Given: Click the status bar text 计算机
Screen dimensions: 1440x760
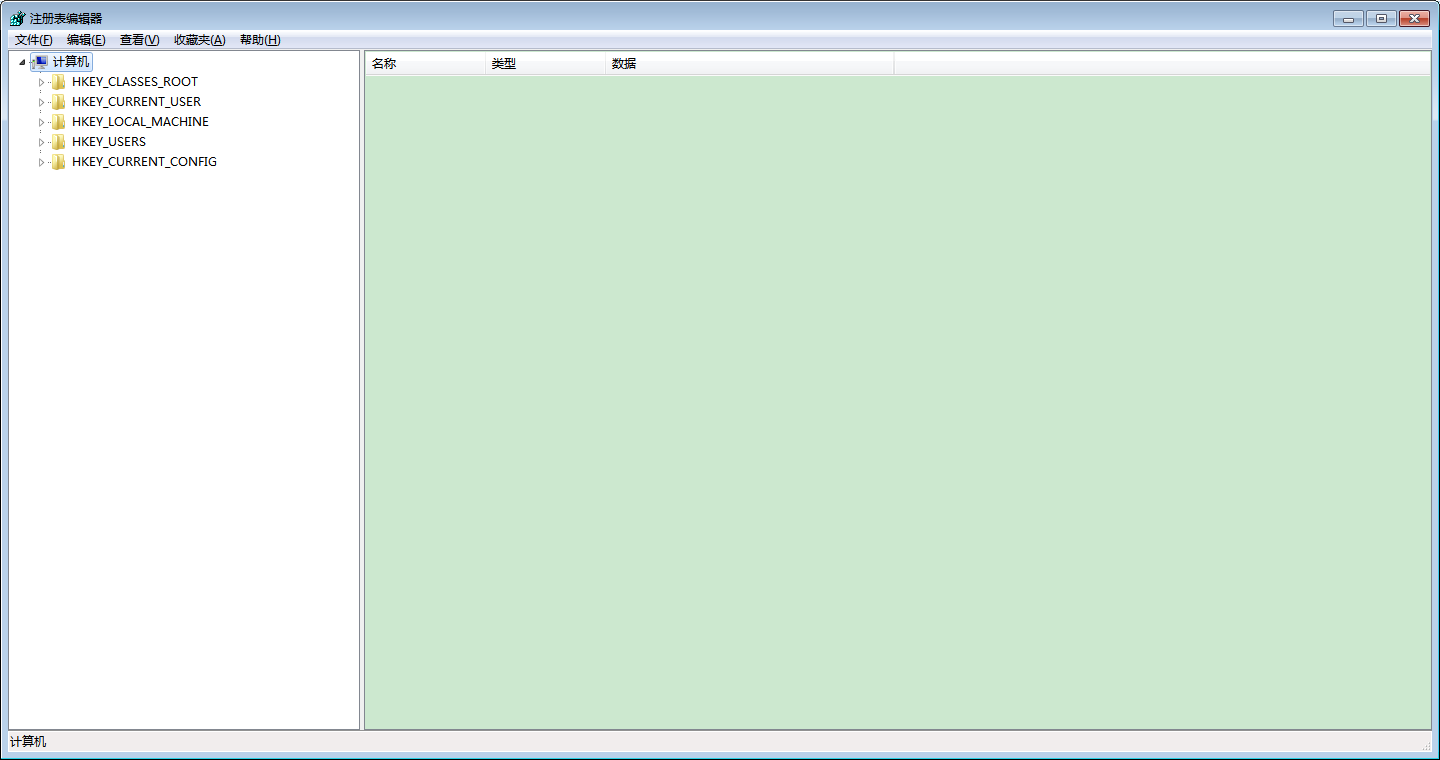Looking at the screenshot, I should click(x=28, y=742).
